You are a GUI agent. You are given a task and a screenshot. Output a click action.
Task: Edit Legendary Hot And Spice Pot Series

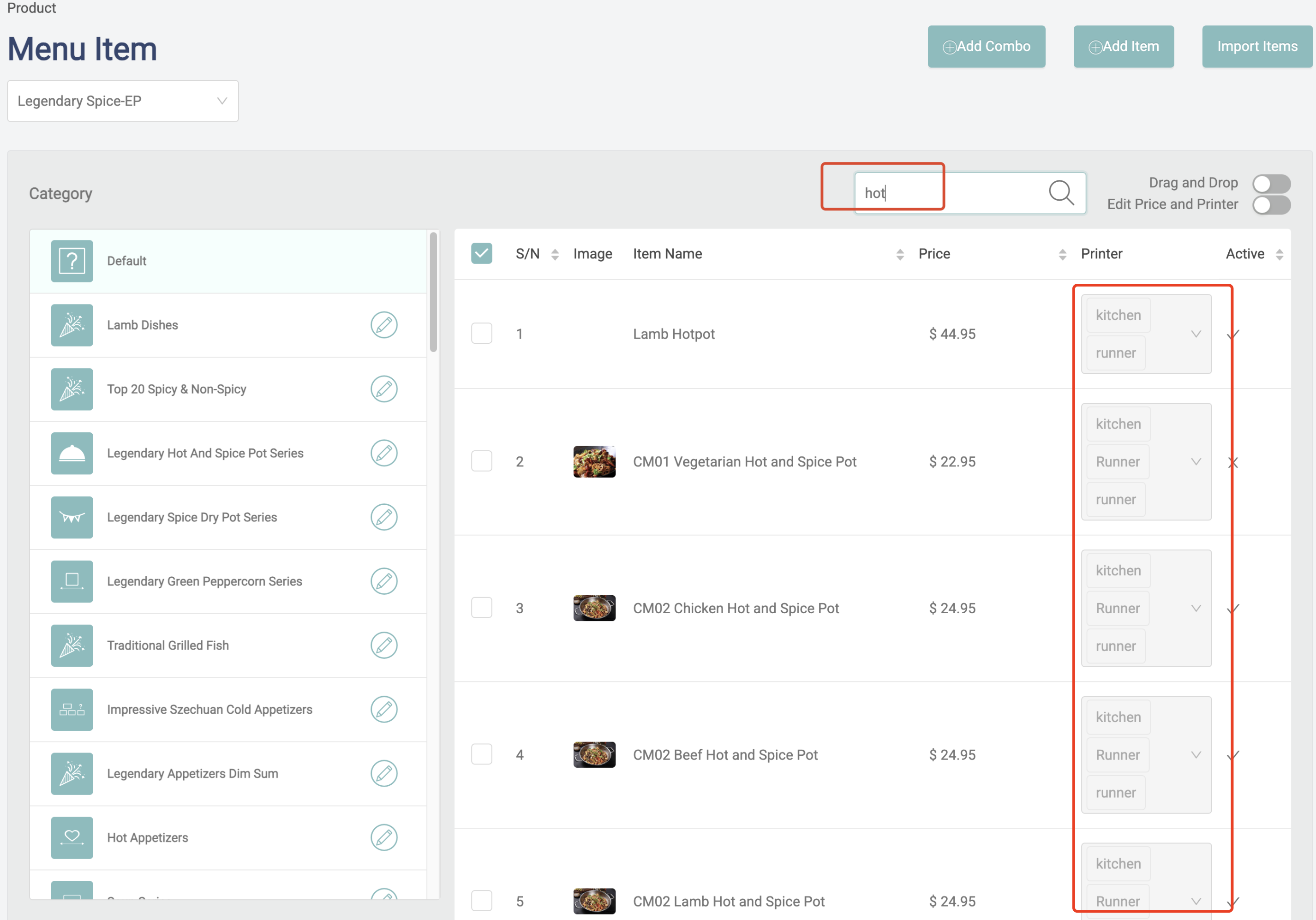[383, 454]
